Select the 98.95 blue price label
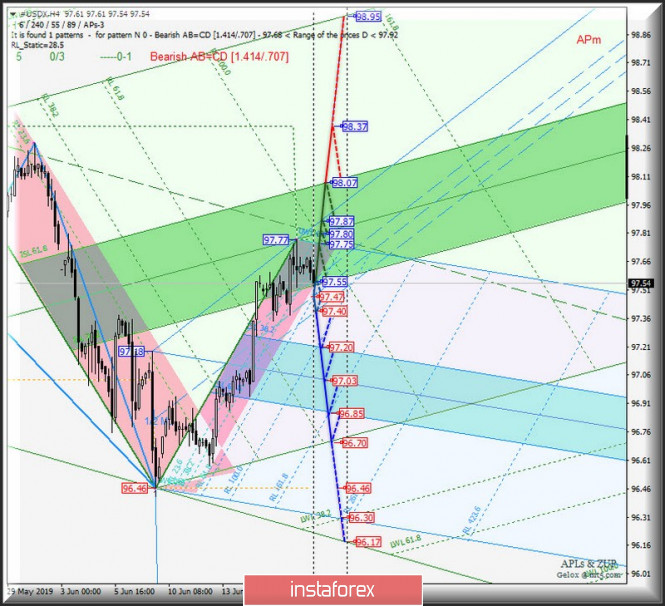 click(x=368, y=17)
